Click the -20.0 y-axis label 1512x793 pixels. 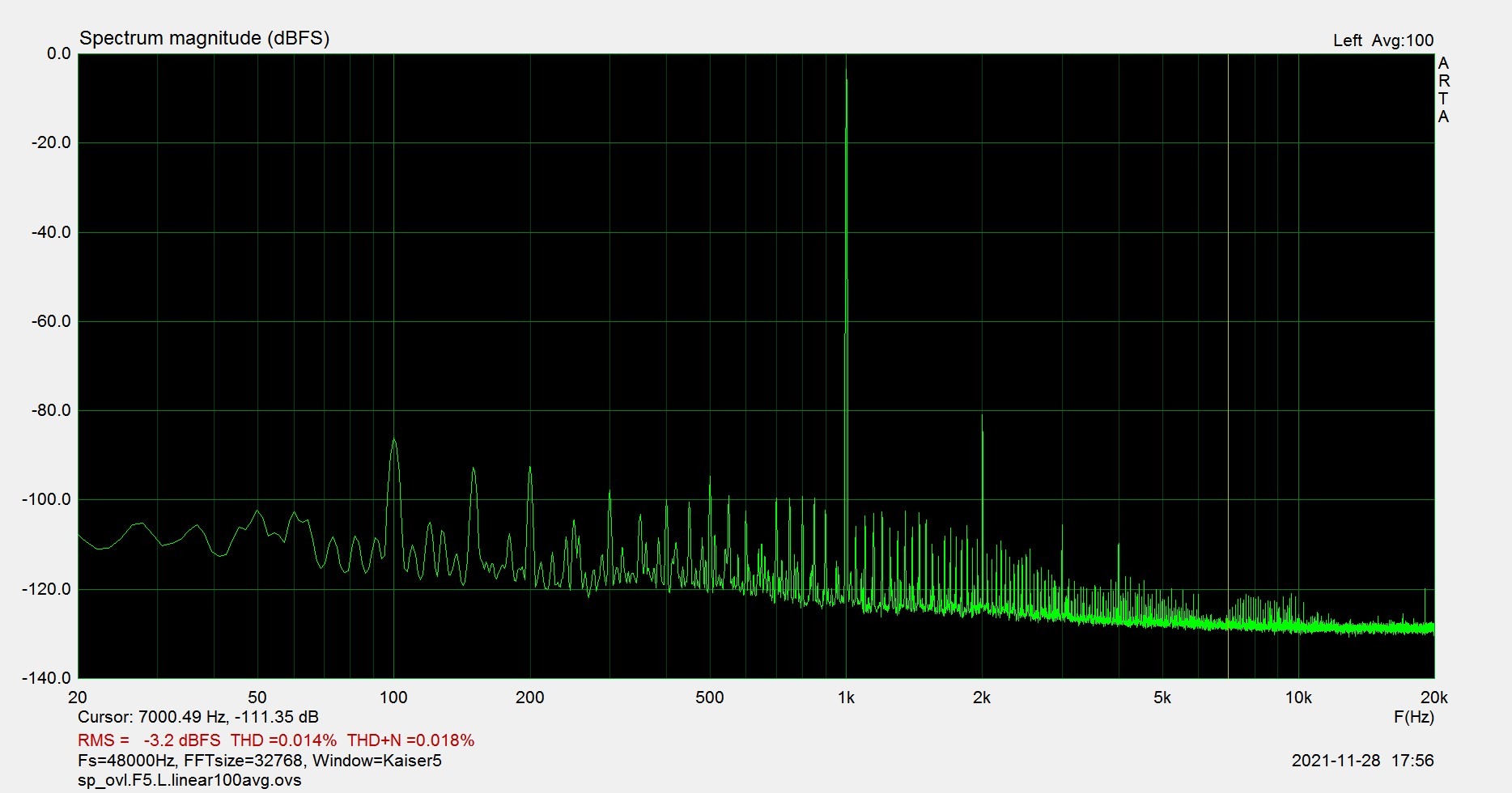pos(51,142)
